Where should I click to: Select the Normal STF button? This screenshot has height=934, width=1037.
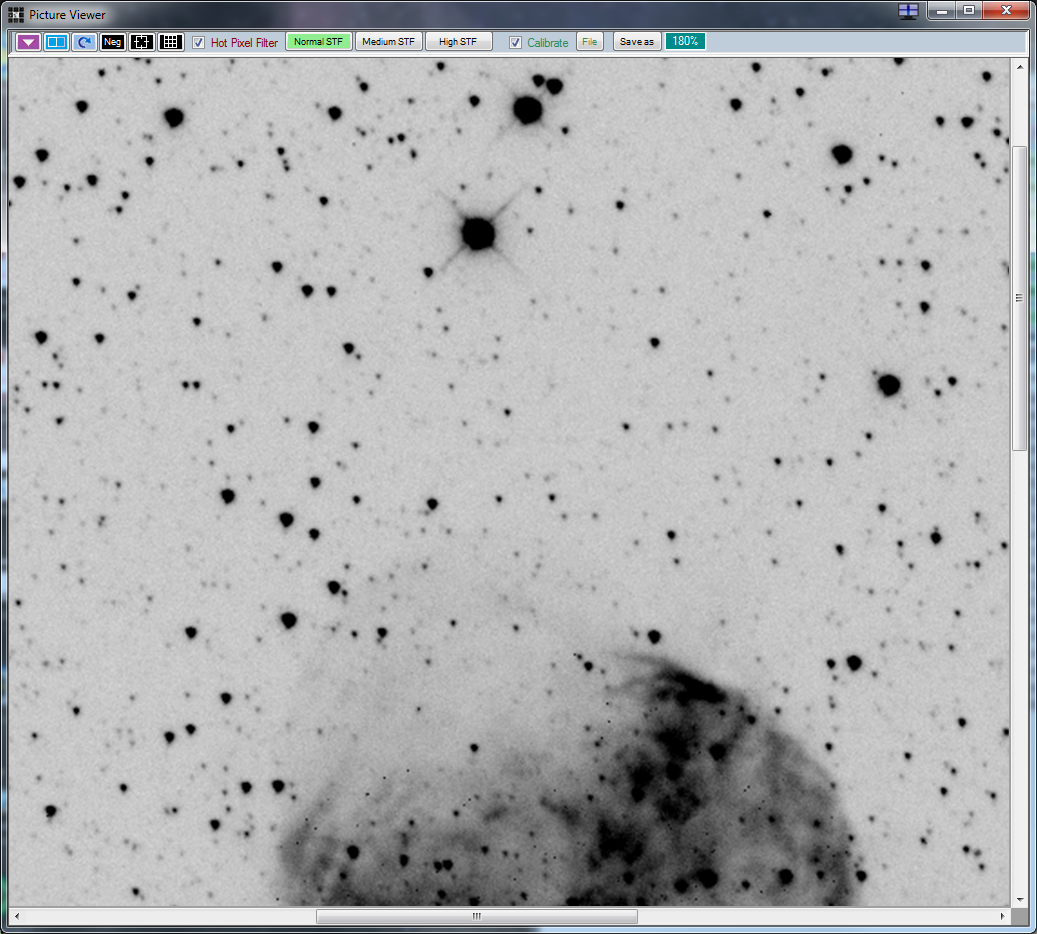(319, 42)
